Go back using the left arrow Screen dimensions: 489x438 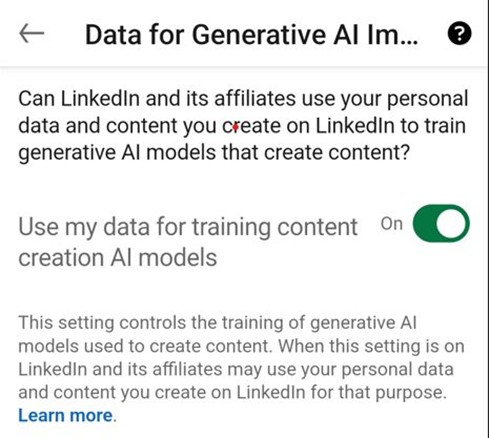32,33
